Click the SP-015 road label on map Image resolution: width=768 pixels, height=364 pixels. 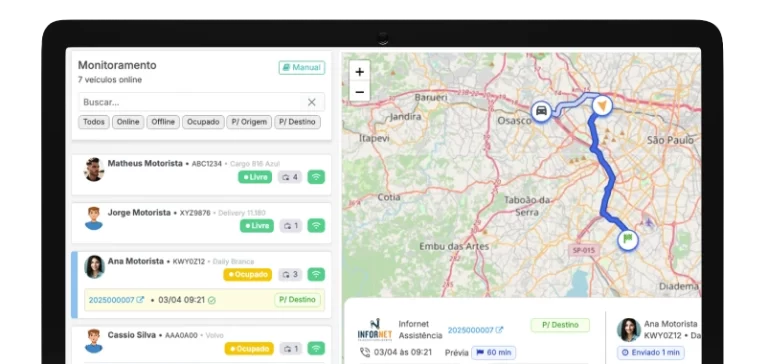pyautogui.click(x=584, y=250)
